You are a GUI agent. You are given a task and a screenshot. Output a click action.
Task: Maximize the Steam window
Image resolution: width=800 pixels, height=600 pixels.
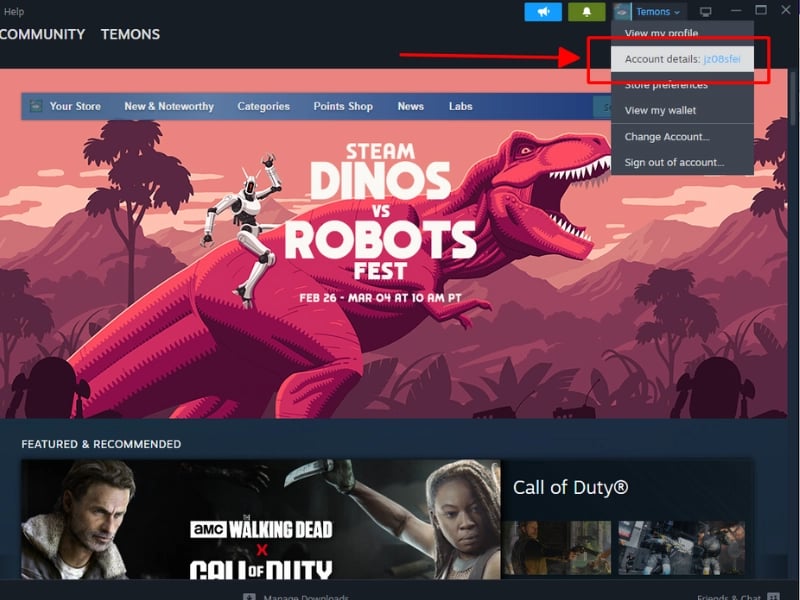(761, 10)
